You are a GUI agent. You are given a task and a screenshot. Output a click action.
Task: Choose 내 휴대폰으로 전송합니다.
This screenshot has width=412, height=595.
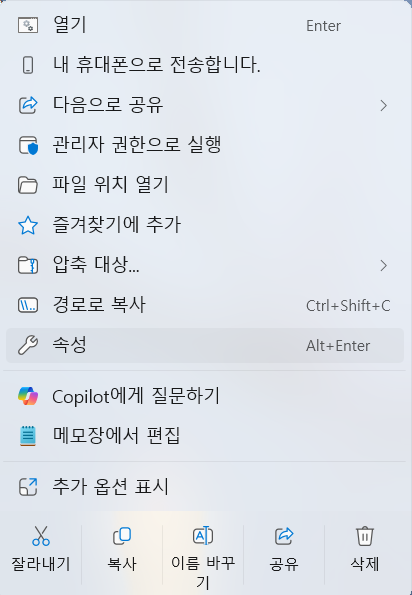pyautogui.click(x=205, y=65)
